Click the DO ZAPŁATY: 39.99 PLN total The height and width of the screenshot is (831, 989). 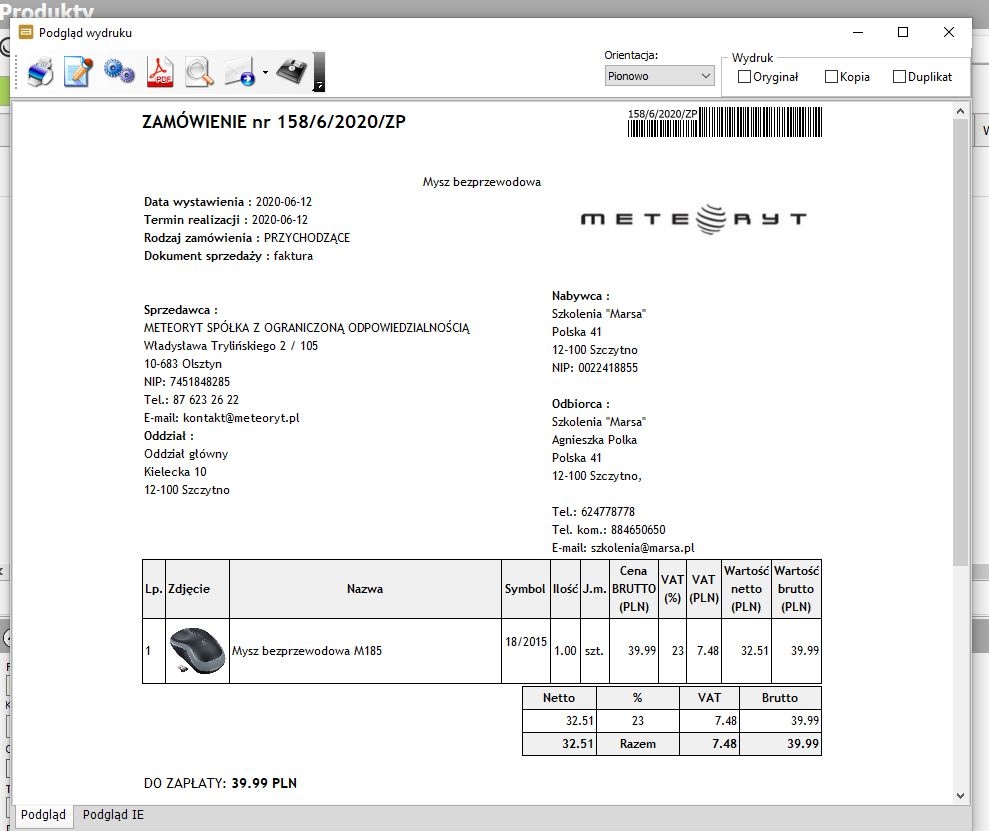(x=220, y=783)
